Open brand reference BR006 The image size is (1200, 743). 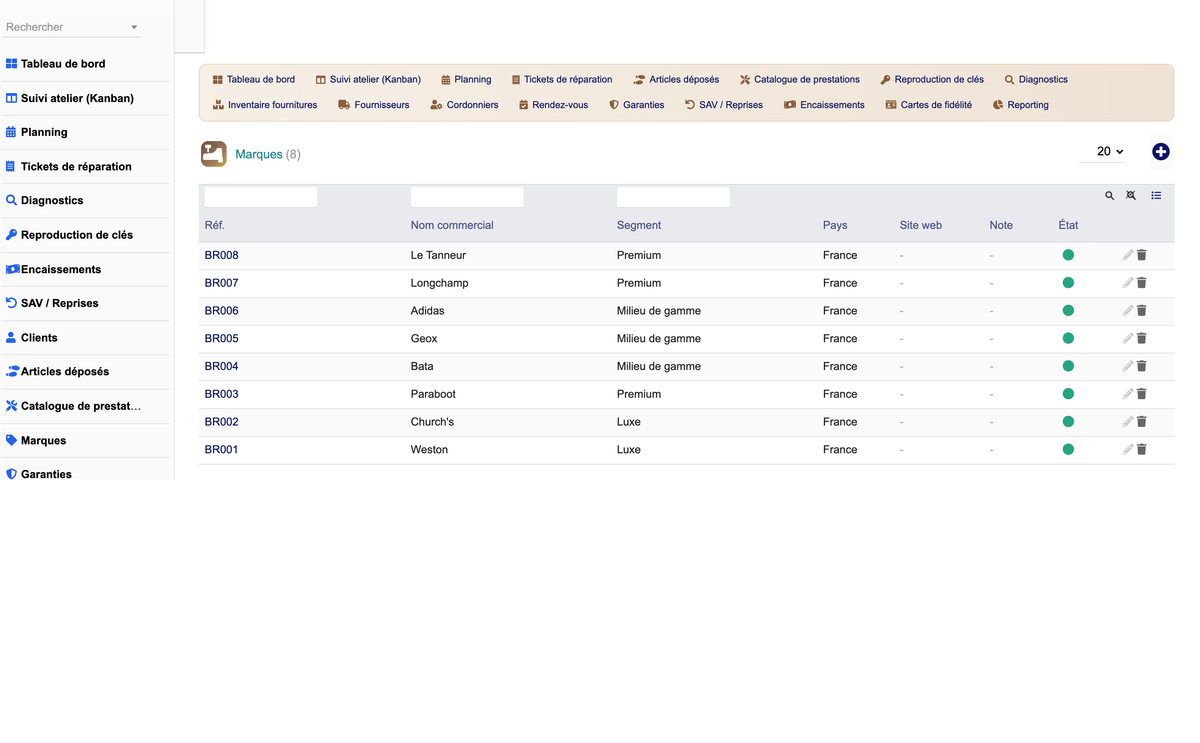(222, 311)
